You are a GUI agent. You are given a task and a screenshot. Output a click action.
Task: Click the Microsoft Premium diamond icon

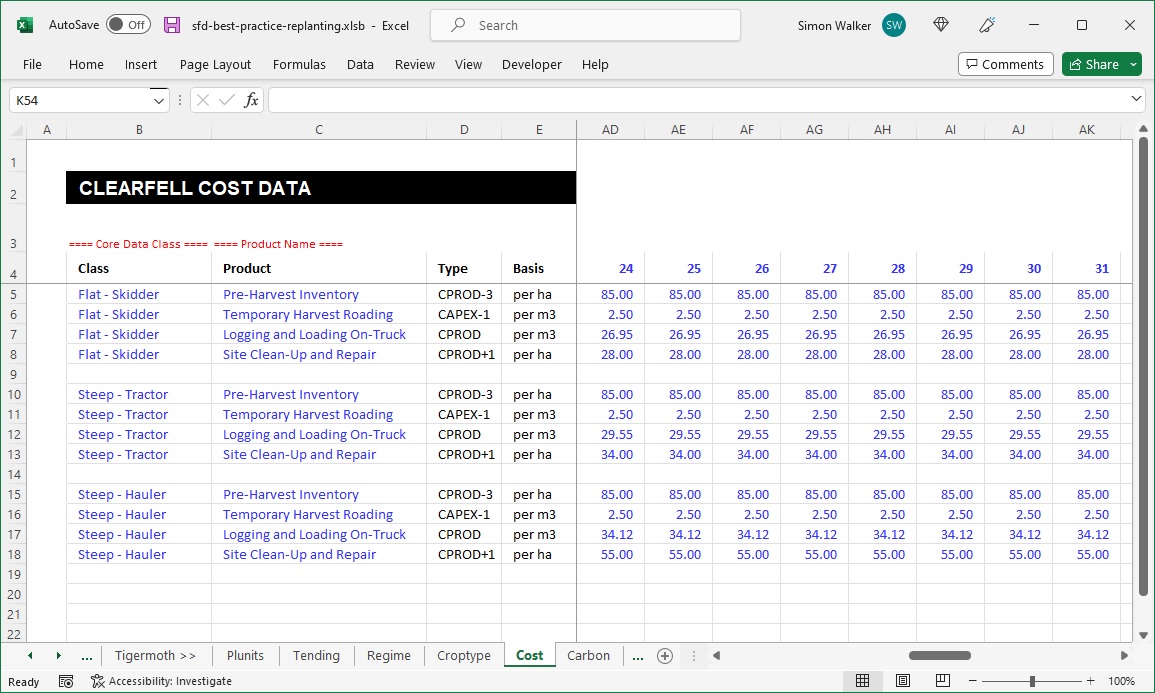pos(941,25)
